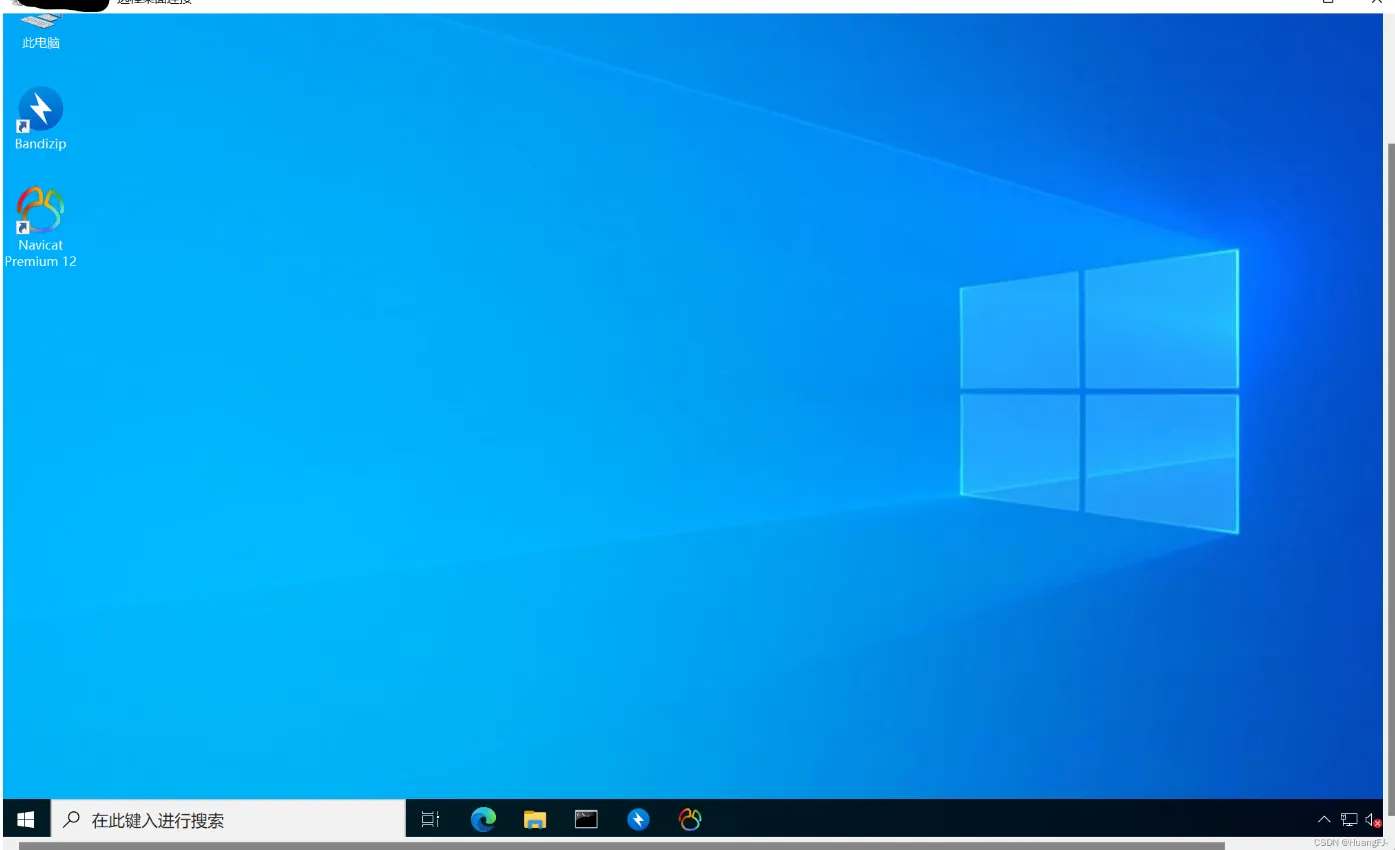
Task: Show hidden system tray icons
Action: (1324, 820)
